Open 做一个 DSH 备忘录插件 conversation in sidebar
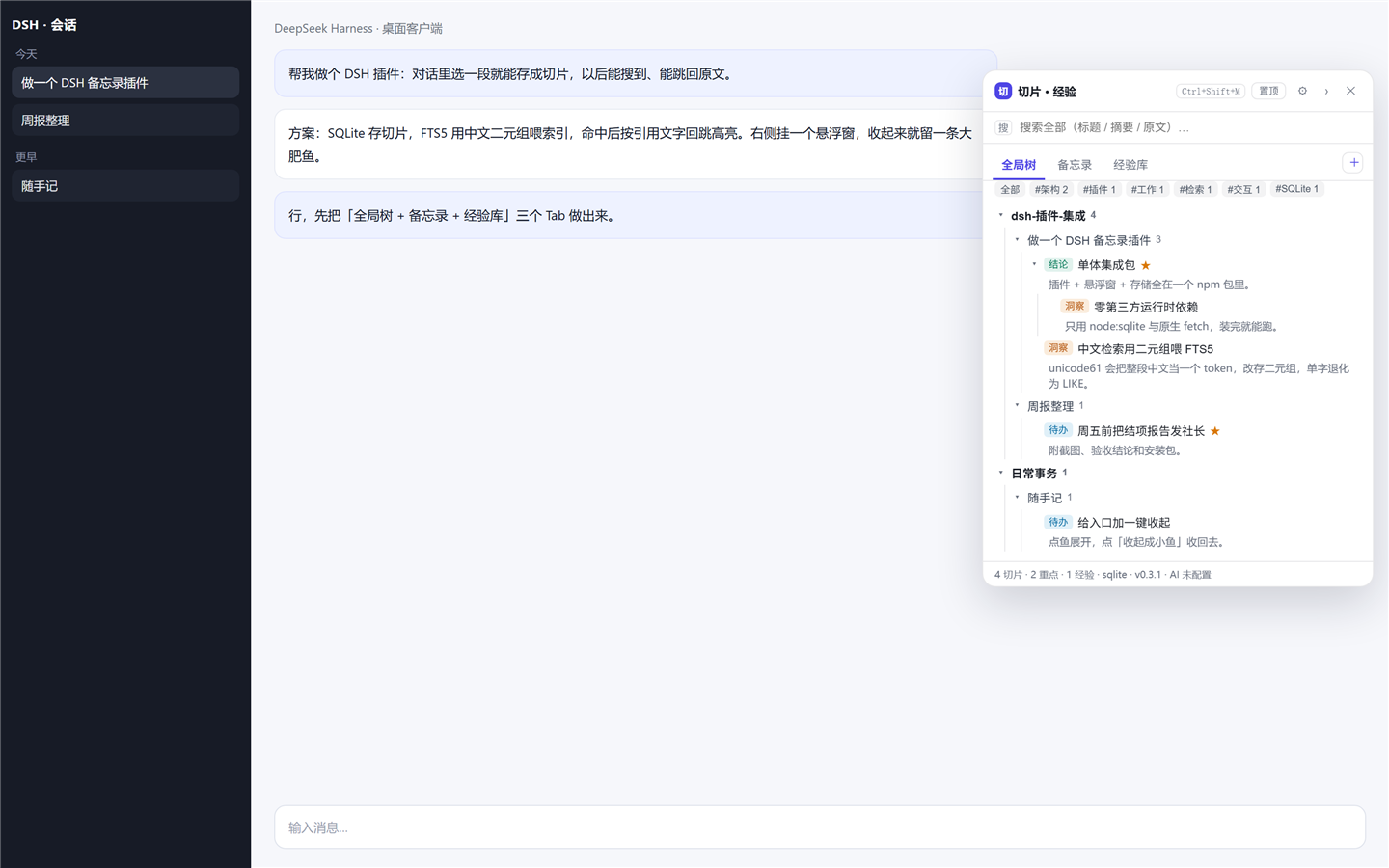 click(125, 83)
